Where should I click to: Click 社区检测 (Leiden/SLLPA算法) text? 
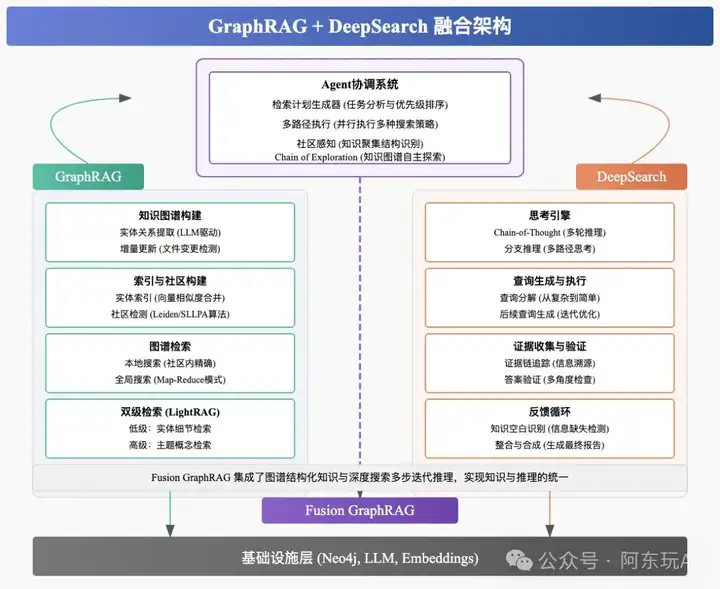(x=170, y=314)
